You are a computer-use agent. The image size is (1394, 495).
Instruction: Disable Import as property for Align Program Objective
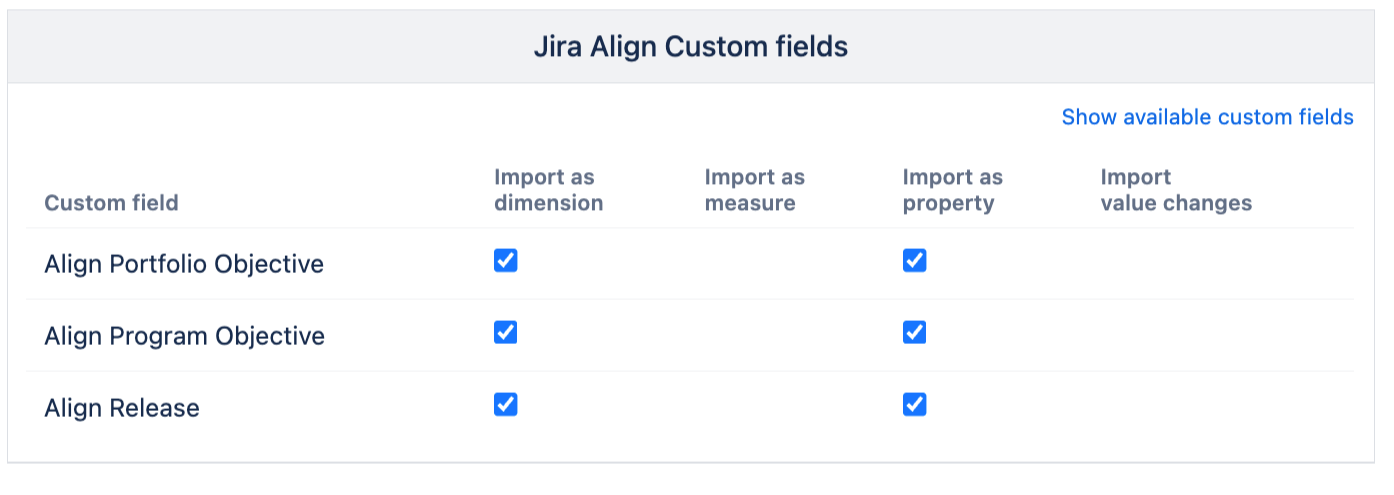pos(914,333)
